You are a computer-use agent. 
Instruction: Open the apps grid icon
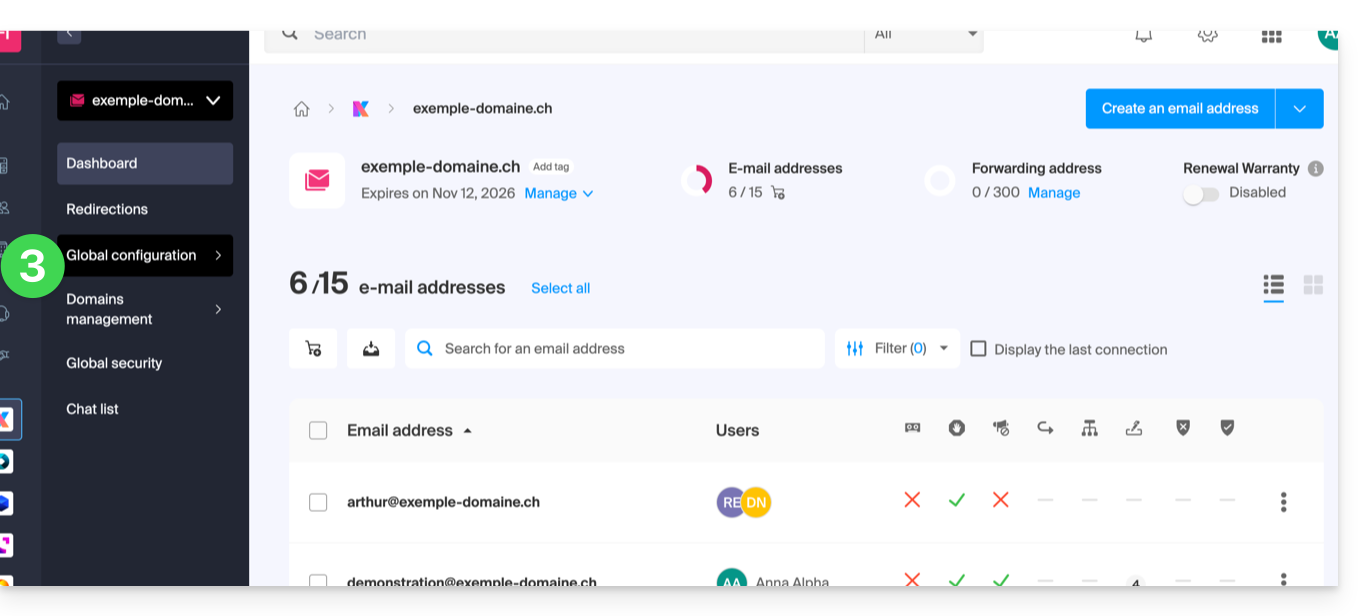click(1271, 35)
